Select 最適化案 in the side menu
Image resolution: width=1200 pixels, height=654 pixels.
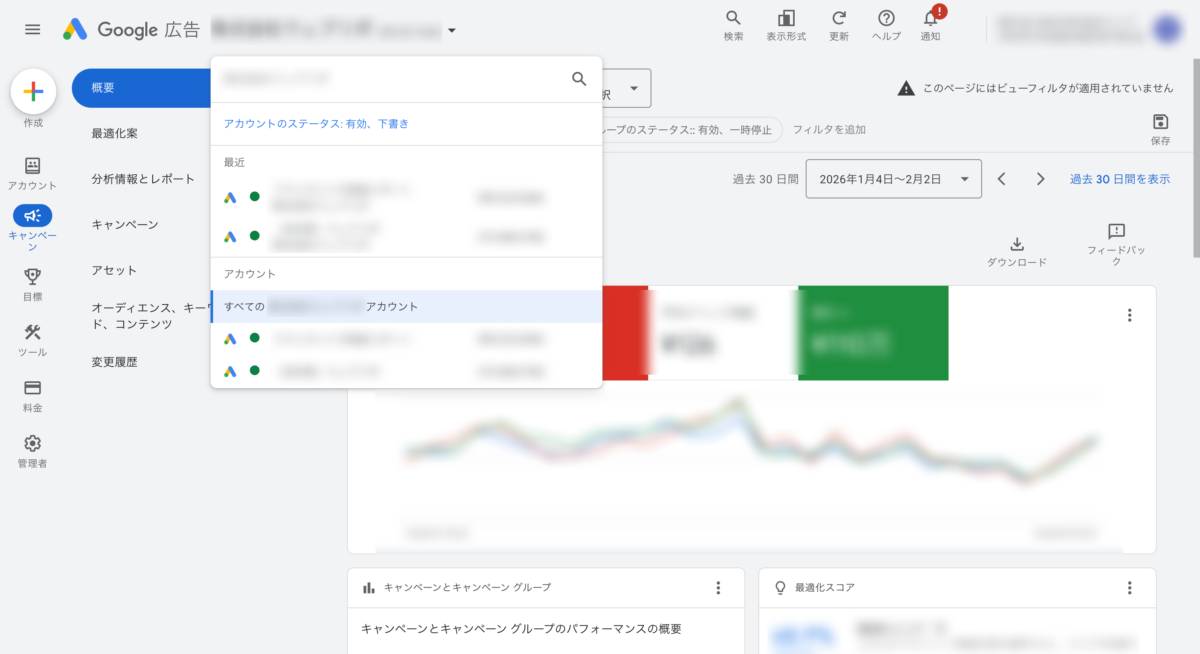point(115,133)
